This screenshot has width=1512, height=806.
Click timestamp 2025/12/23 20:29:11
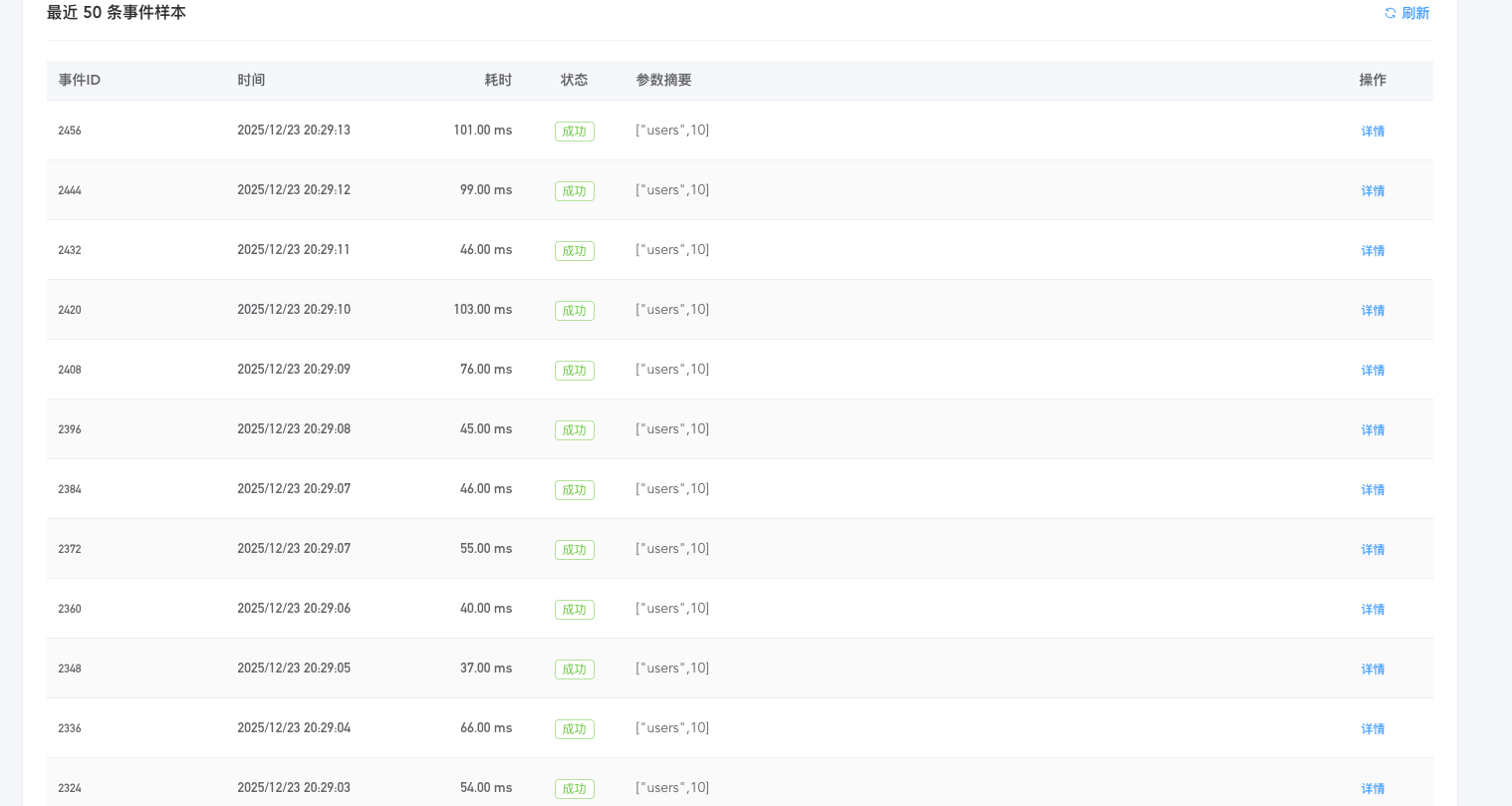[x=294, y=250]
